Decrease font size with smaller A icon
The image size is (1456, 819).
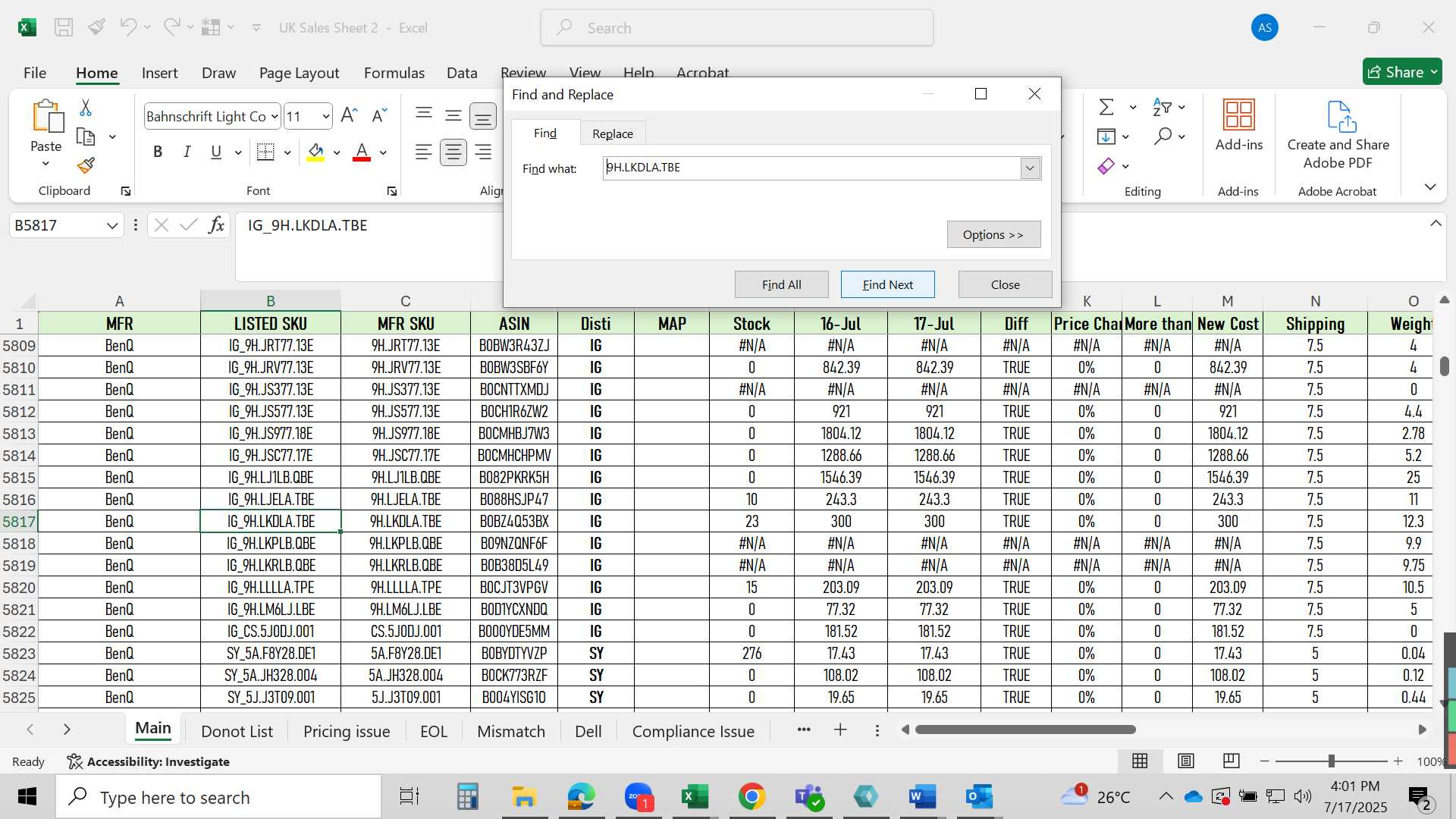(x=379, y=115)
